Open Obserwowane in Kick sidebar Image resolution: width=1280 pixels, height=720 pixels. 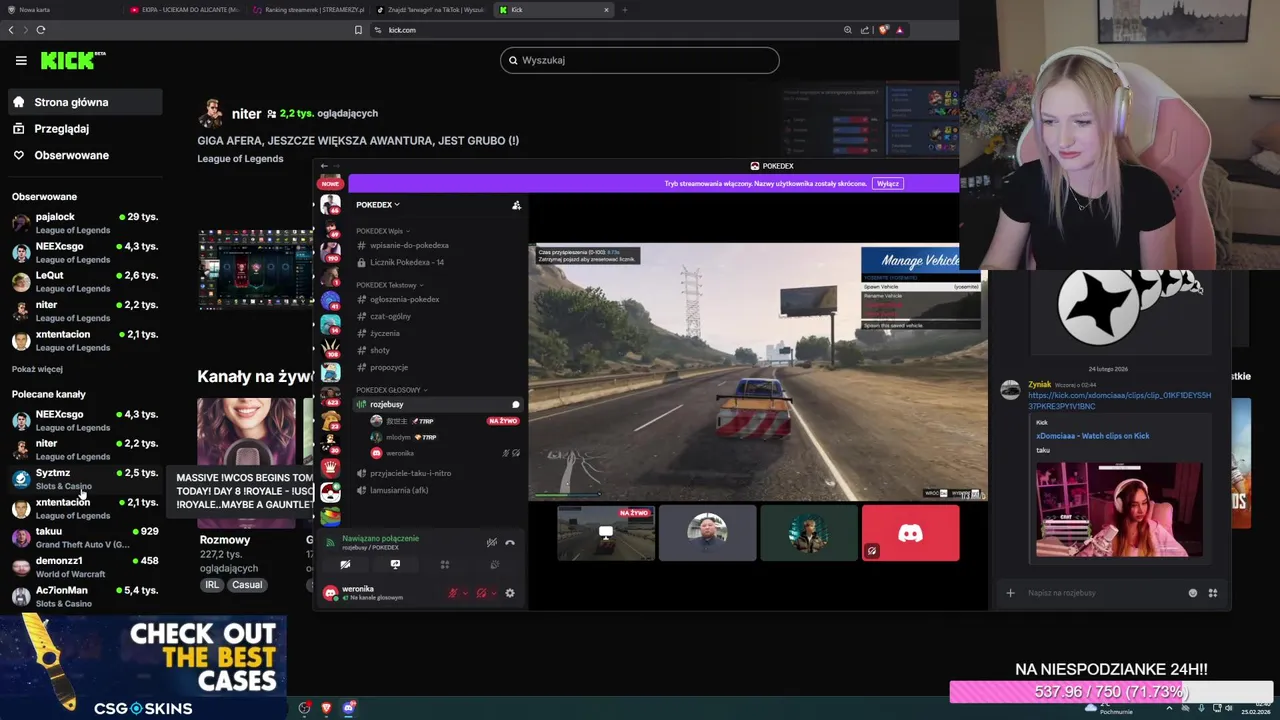click(85, 155)
